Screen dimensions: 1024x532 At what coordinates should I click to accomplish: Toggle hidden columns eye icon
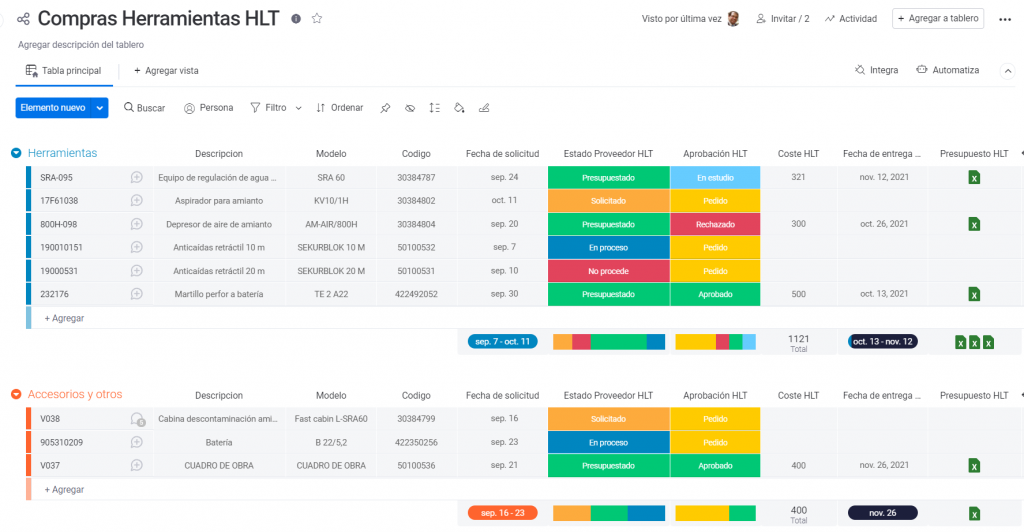tap(410, 108)
